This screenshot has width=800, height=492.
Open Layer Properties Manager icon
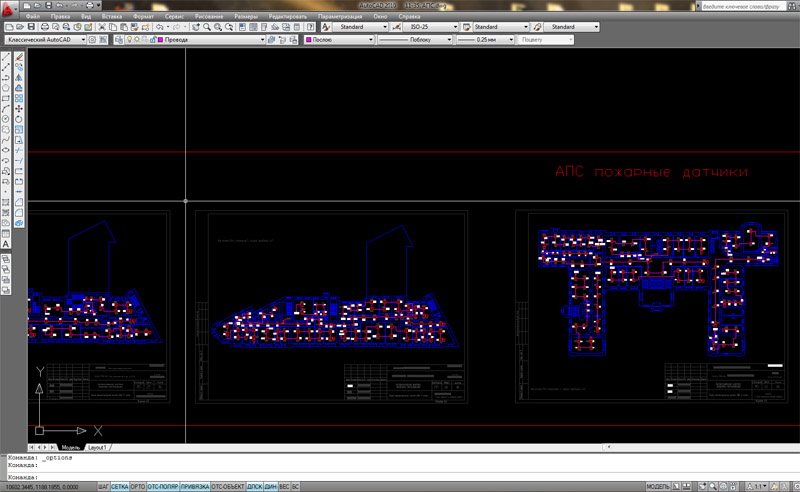pyautogui.click(x=119, y=39)
